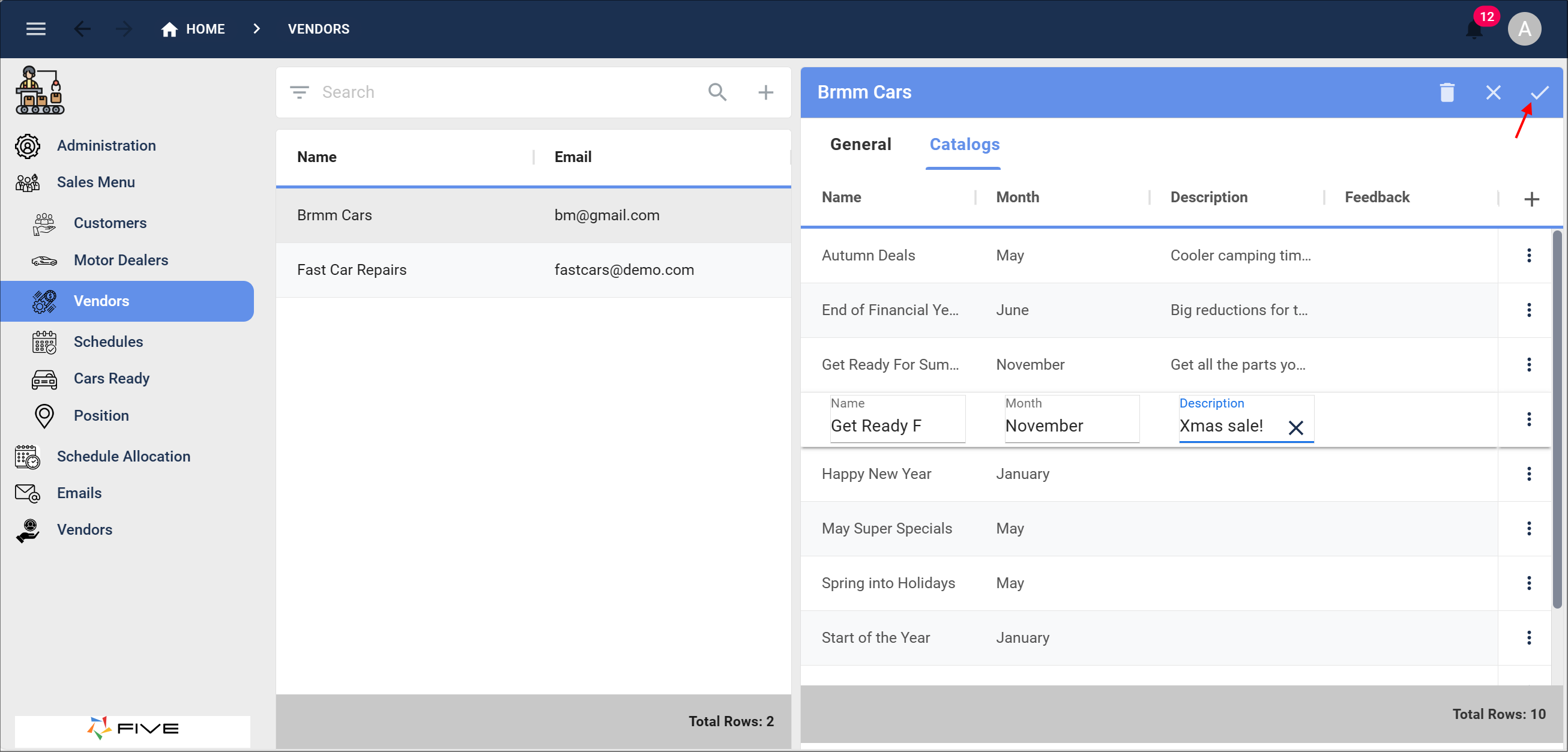Screen dimensions: 1568x752
Task: Open the options menu for Spring into Holidays
Action: 1528,583
